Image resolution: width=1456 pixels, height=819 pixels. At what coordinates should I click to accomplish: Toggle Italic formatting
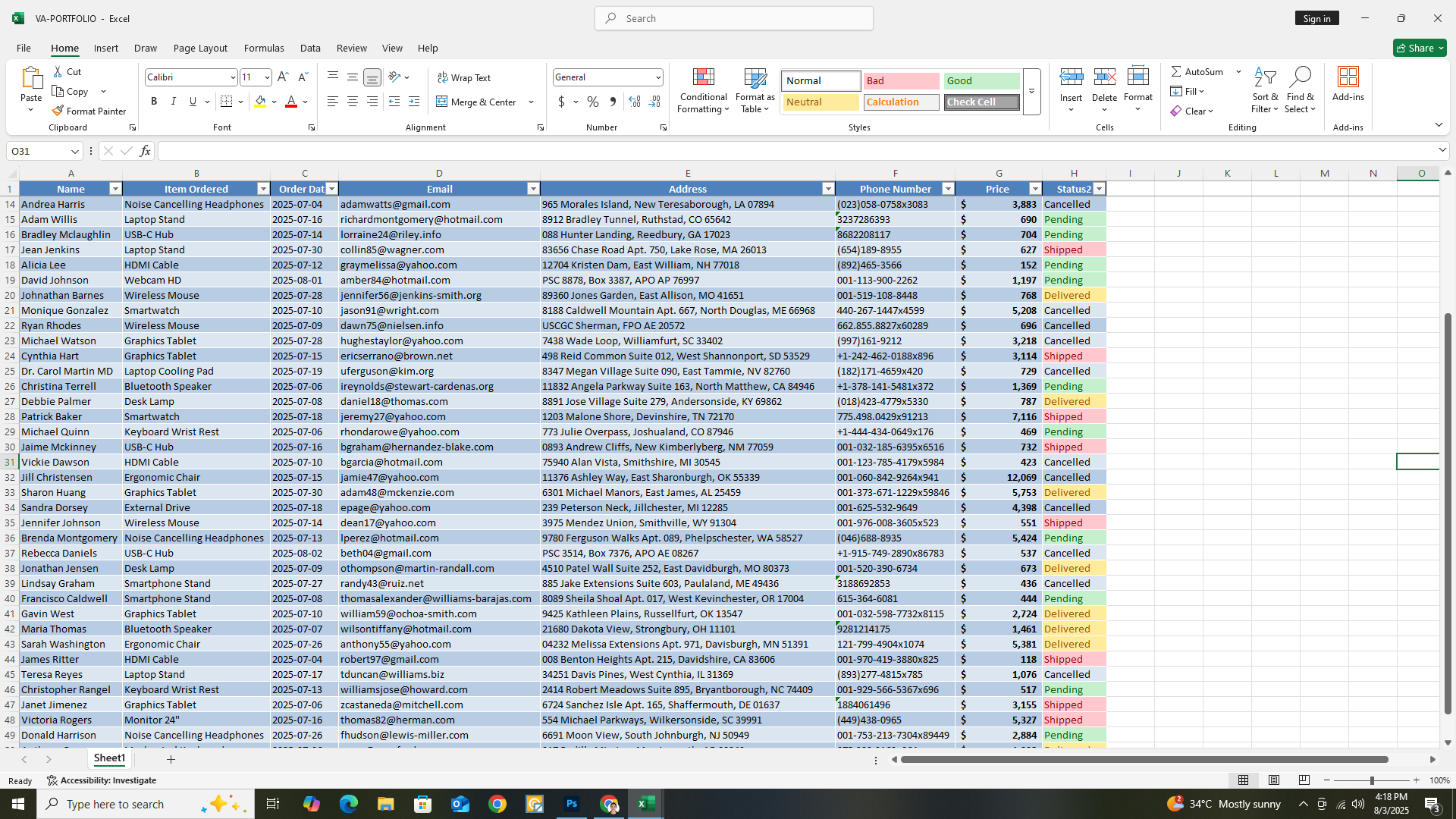173,102
